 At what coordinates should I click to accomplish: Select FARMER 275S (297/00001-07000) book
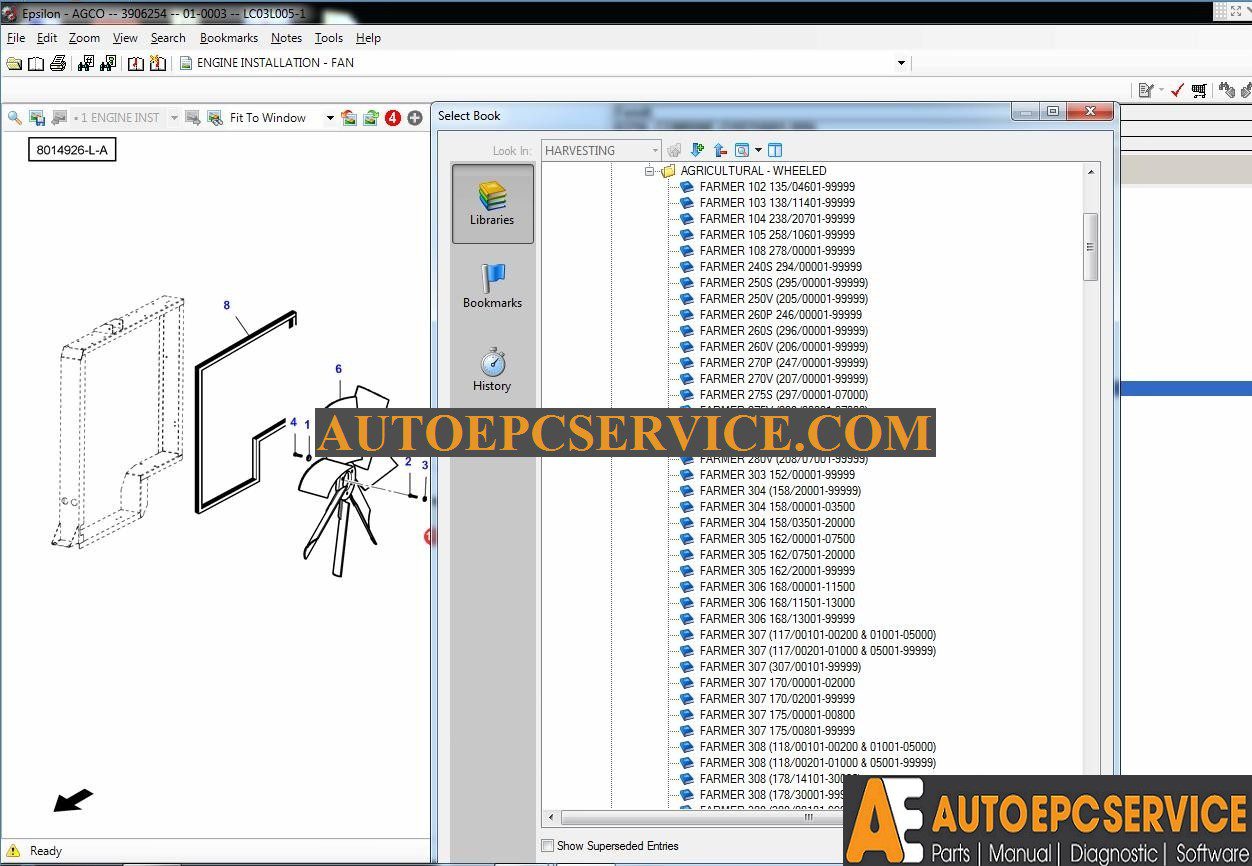(784, 395)
